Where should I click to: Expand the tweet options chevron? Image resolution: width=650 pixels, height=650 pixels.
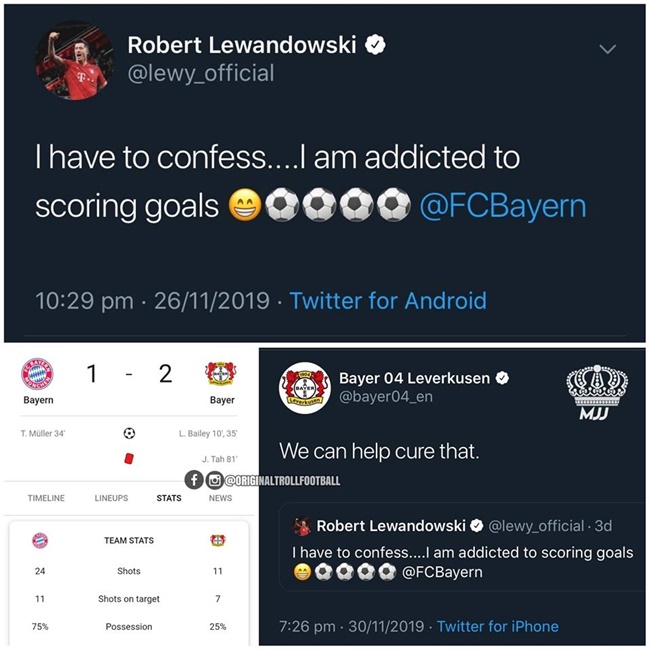pos(607,49)
